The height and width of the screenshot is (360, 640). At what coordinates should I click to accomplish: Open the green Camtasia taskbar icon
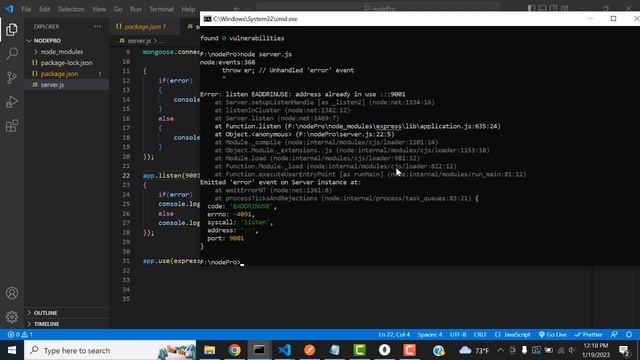point(360,350)
